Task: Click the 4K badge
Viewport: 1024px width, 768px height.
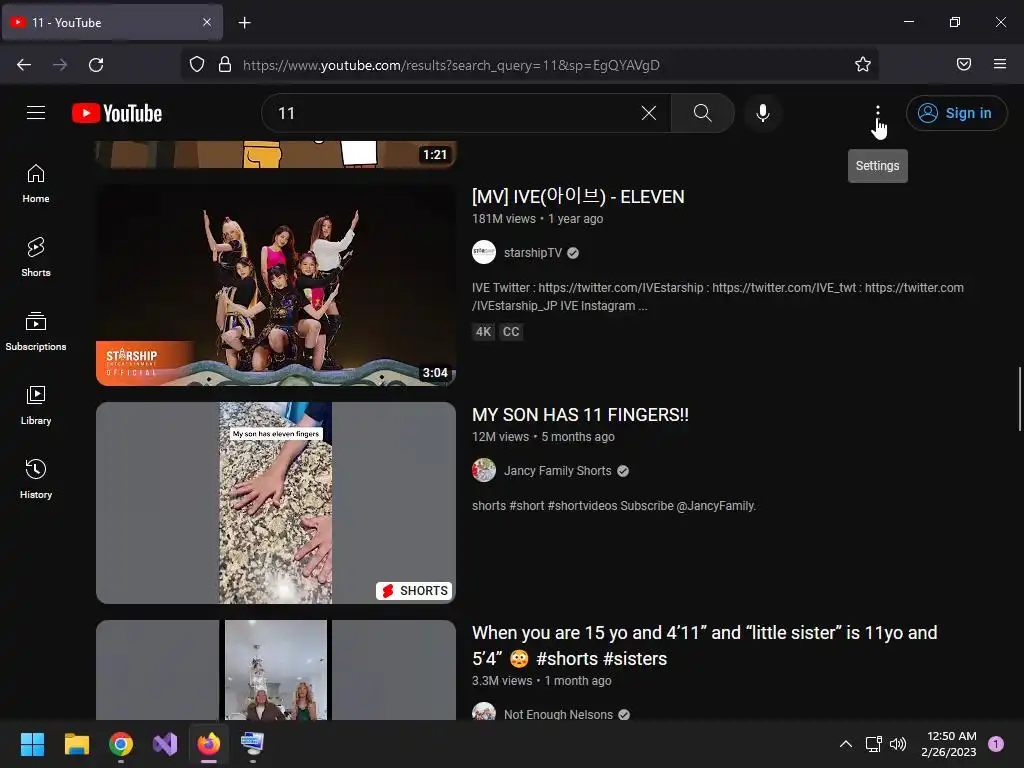Action: (483, 332)
